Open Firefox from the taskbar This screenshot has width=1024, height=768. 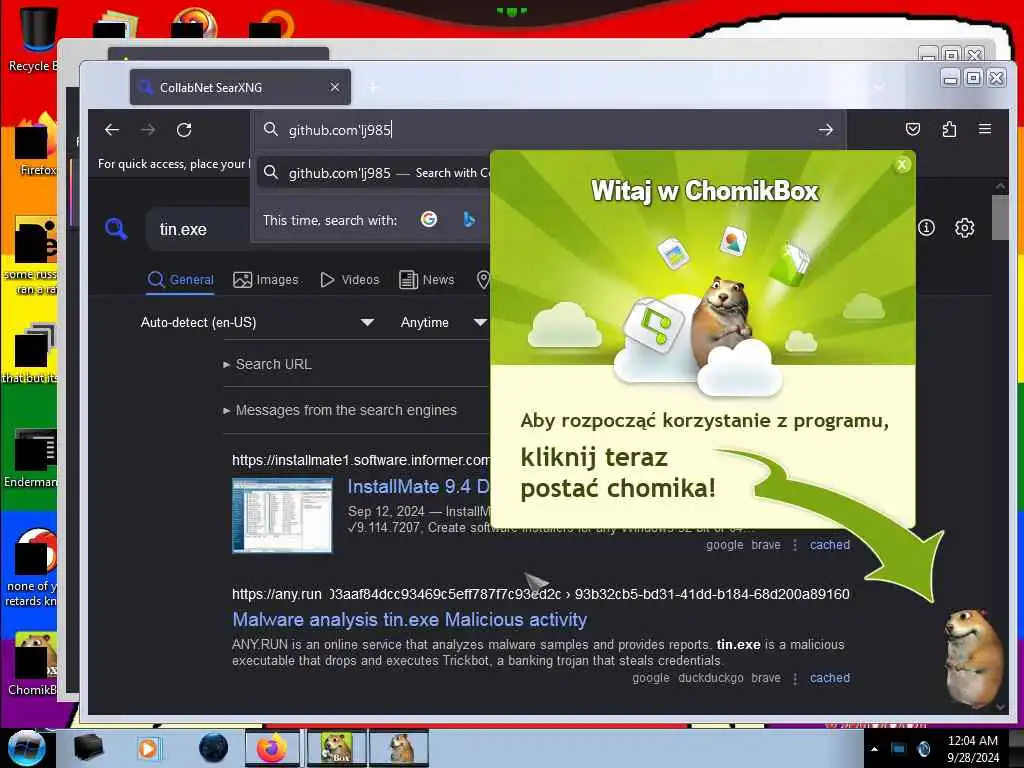[x=272, y=748]
